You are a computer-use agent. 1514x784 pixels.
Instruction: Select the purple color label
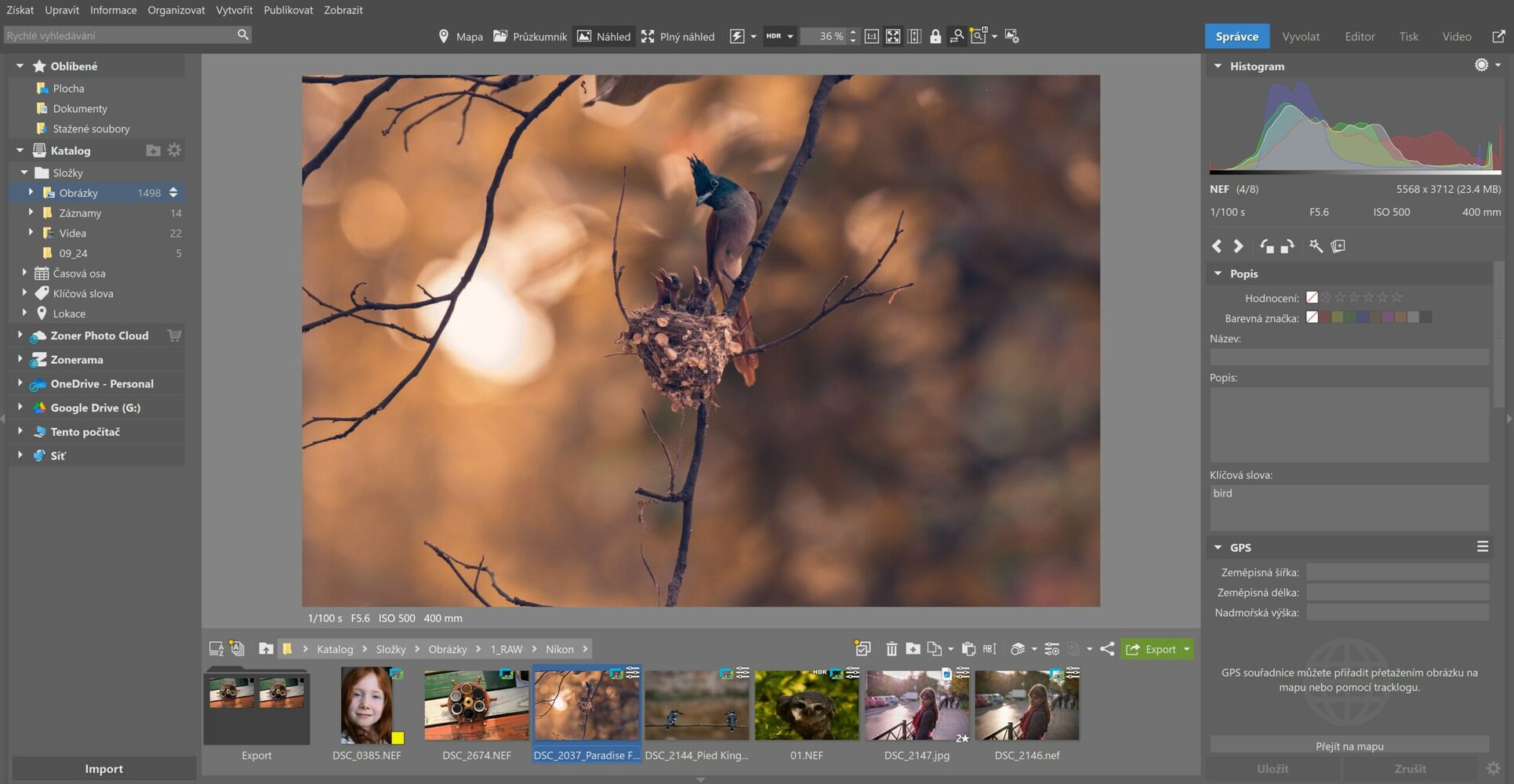pos(1388,318)
